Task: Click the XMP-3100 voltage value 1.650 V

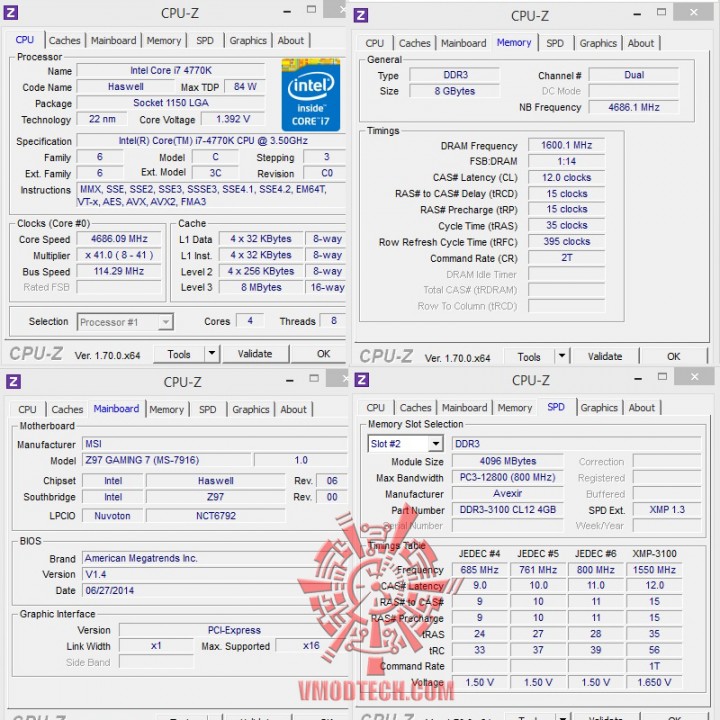Action: click(x=654, y=682)
